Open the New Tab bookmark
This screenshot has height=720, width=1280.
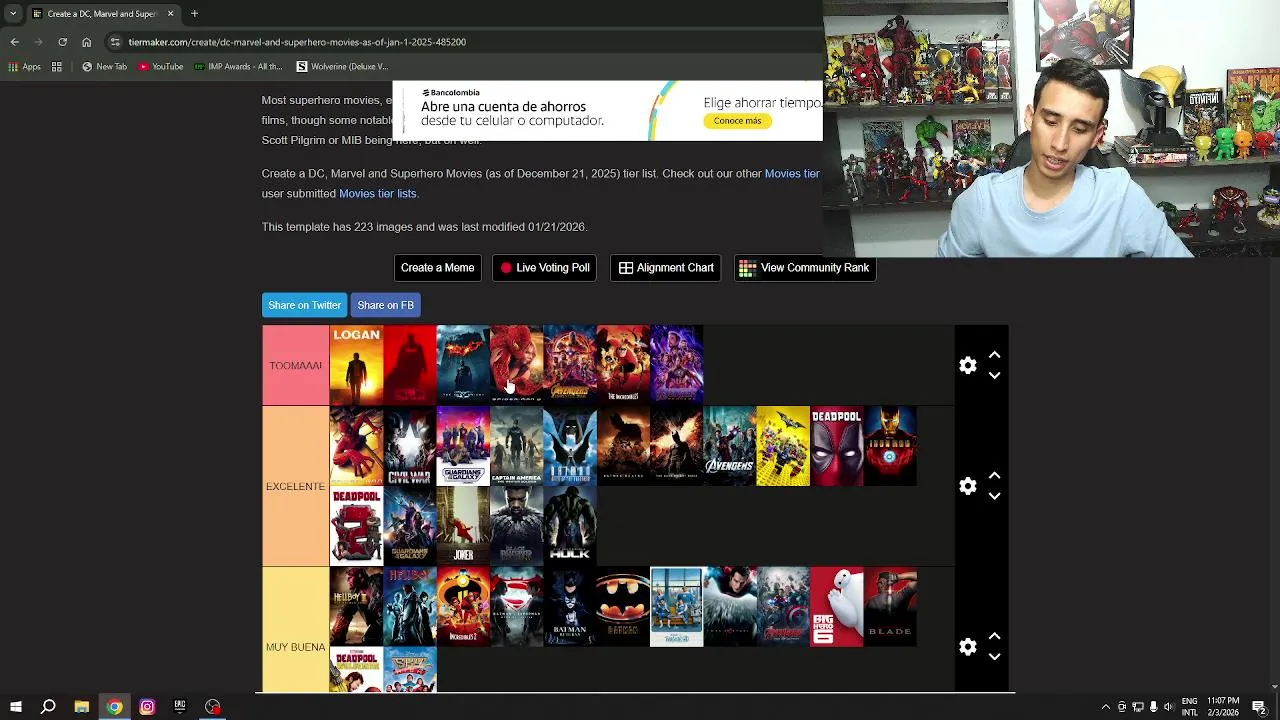coord(104,67)
